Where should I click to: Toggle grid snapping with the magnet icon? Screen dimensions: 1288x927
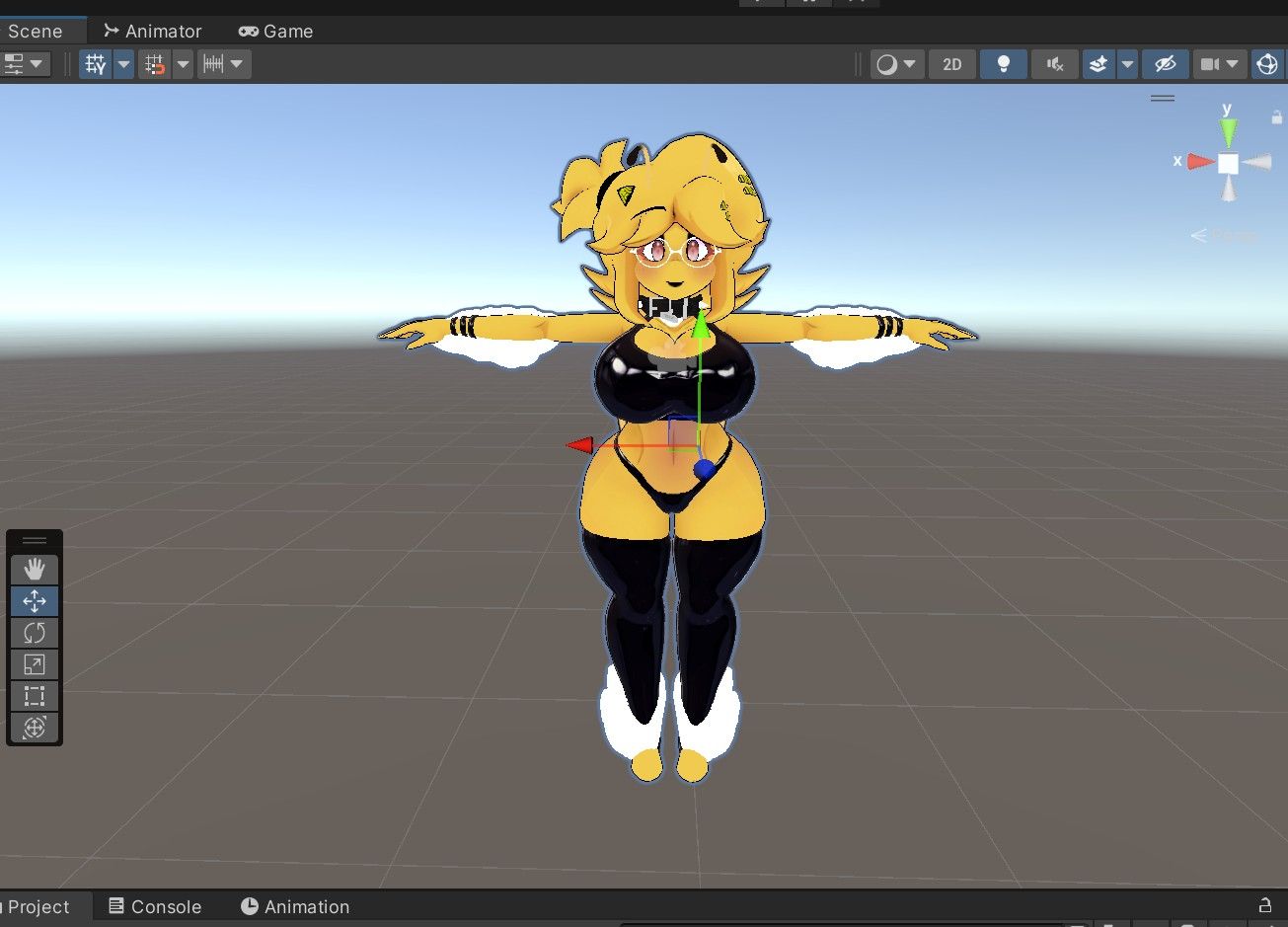pyautogui.click(x=155, y=64)
